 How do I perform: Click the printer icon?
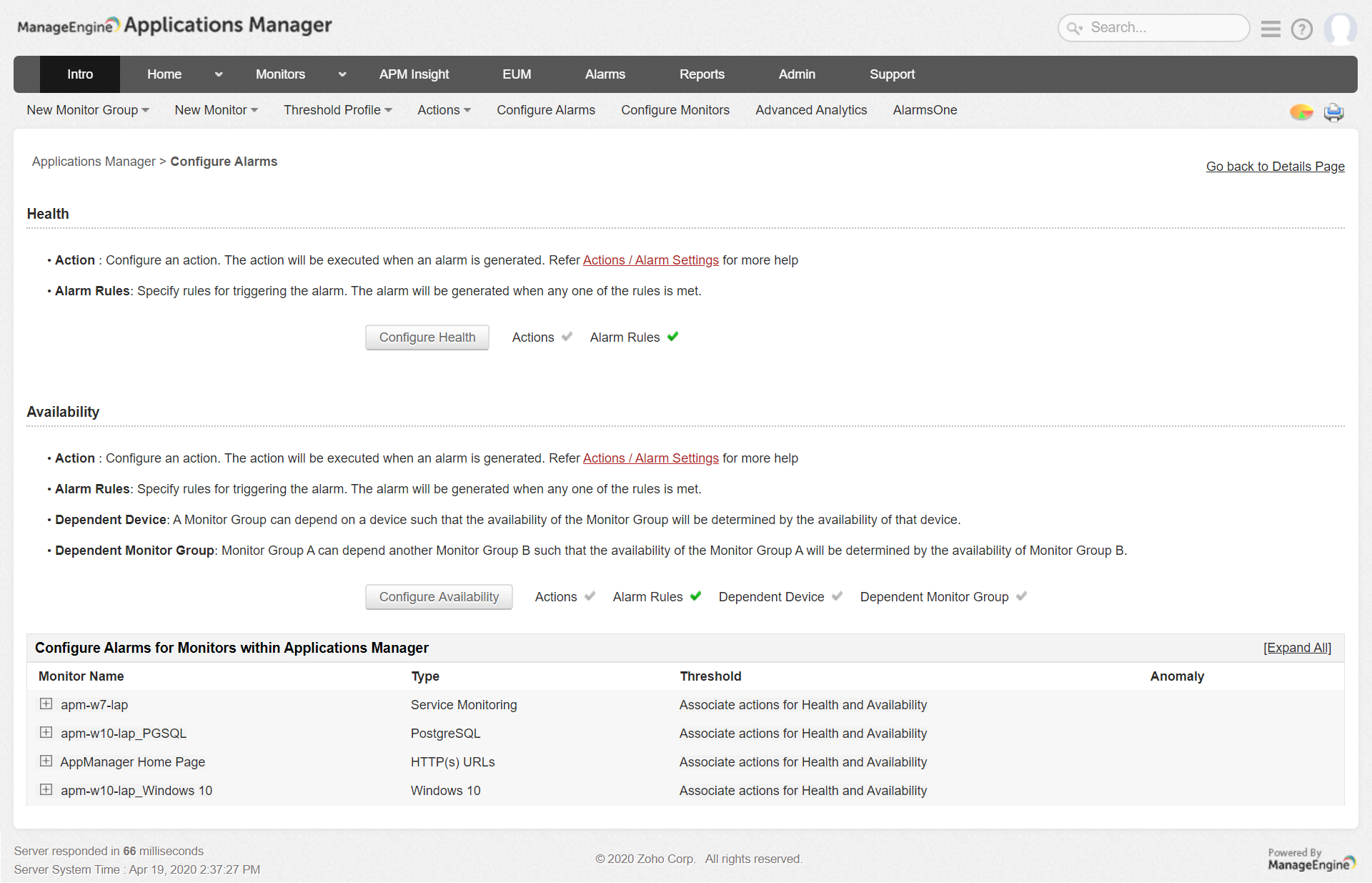(1333, 112)
